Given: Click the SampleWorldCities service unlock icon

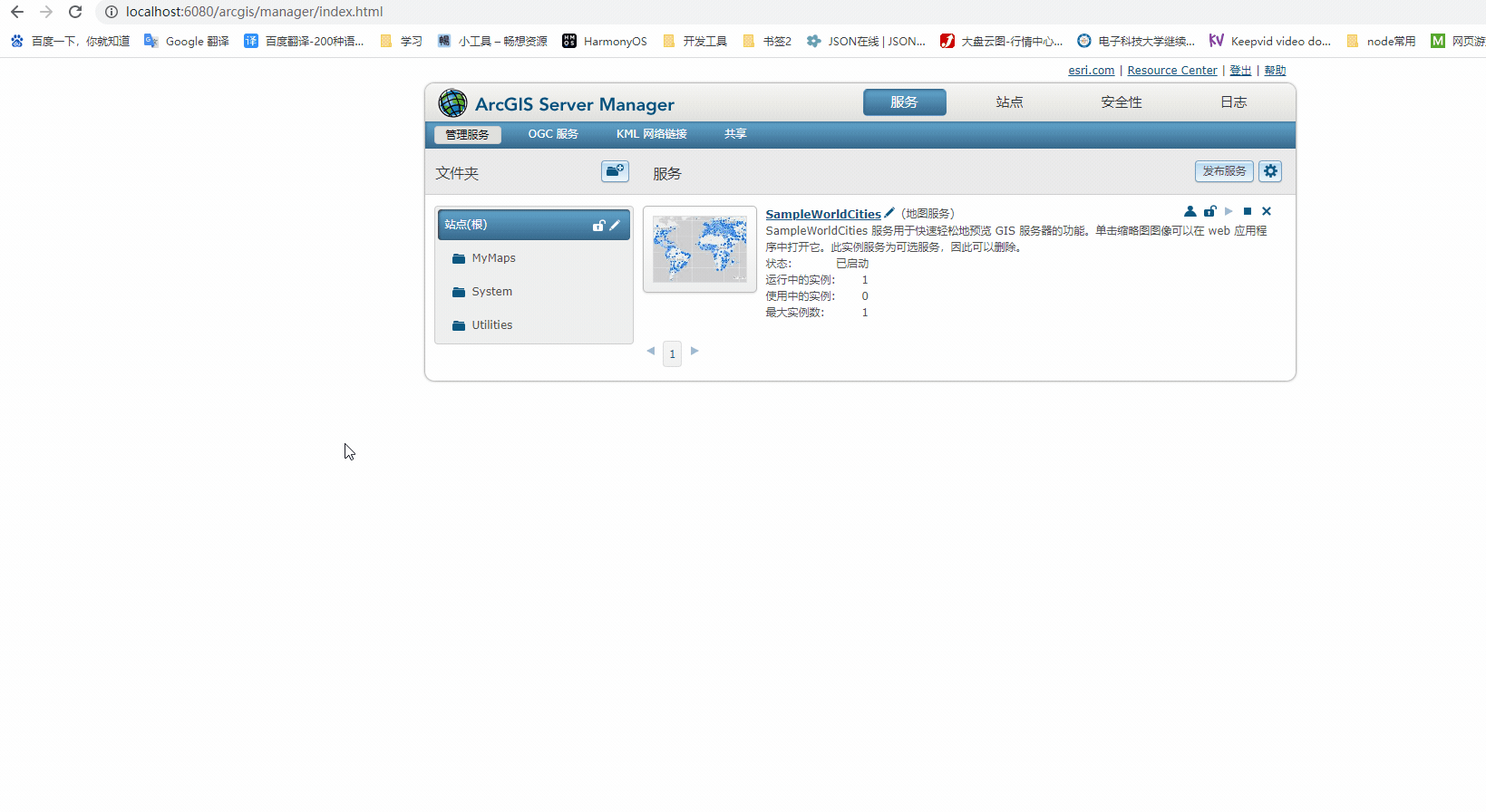Looking at the screenshot, I should [x=1209, y=211].
